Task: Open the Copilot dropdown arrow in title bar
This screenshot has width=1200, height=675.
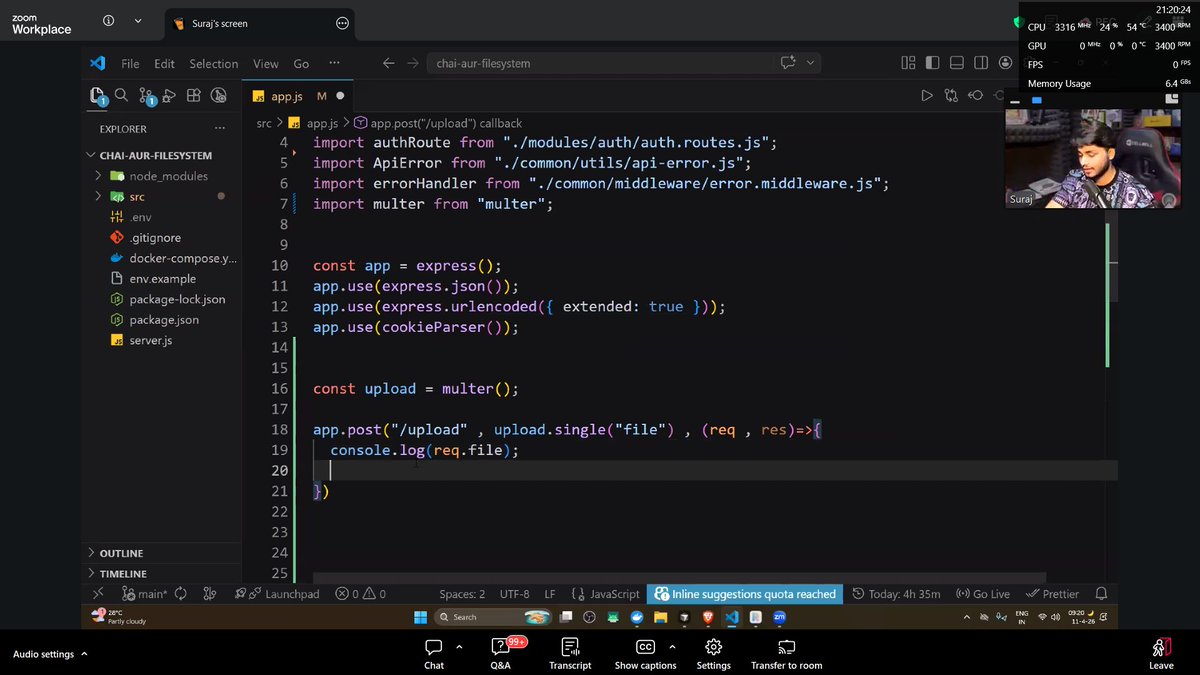Action: (x=810, y=63)
